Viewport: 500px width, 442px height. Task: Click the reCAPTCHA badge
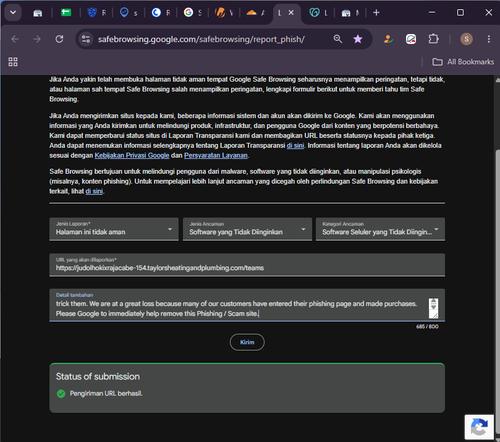click(x=479, y=427)
